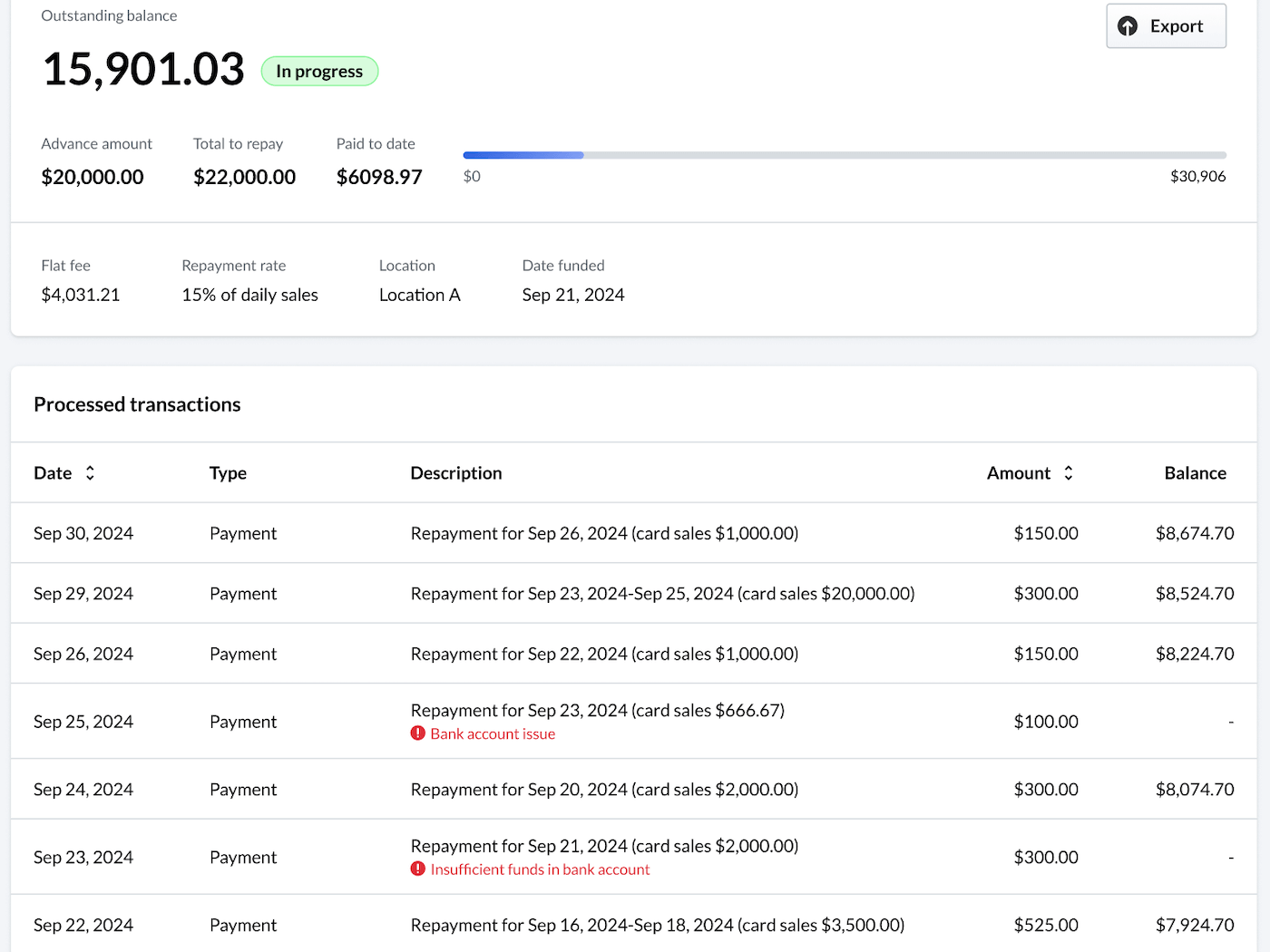Select the Sep 24, 2024 date cell
Viewport: 1270px width, 952px height.
83,790
